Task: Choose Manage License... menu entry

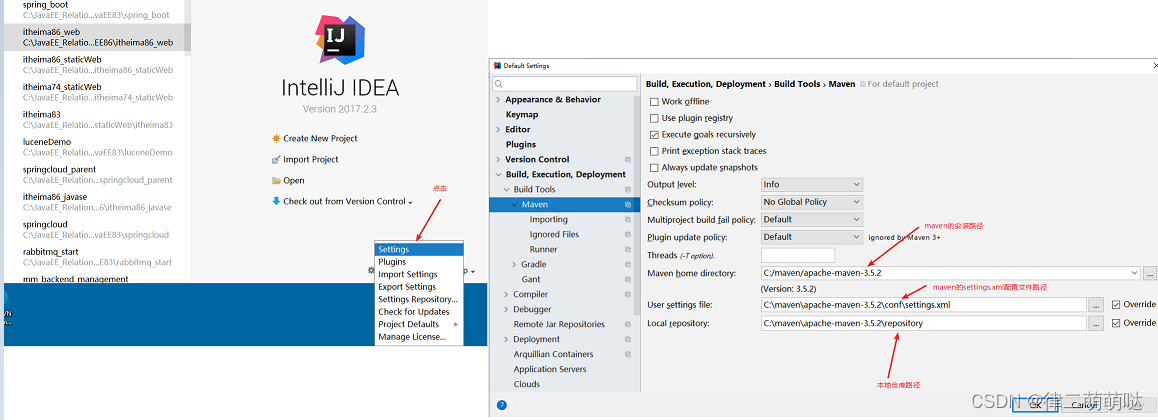Action: [419, 337]
